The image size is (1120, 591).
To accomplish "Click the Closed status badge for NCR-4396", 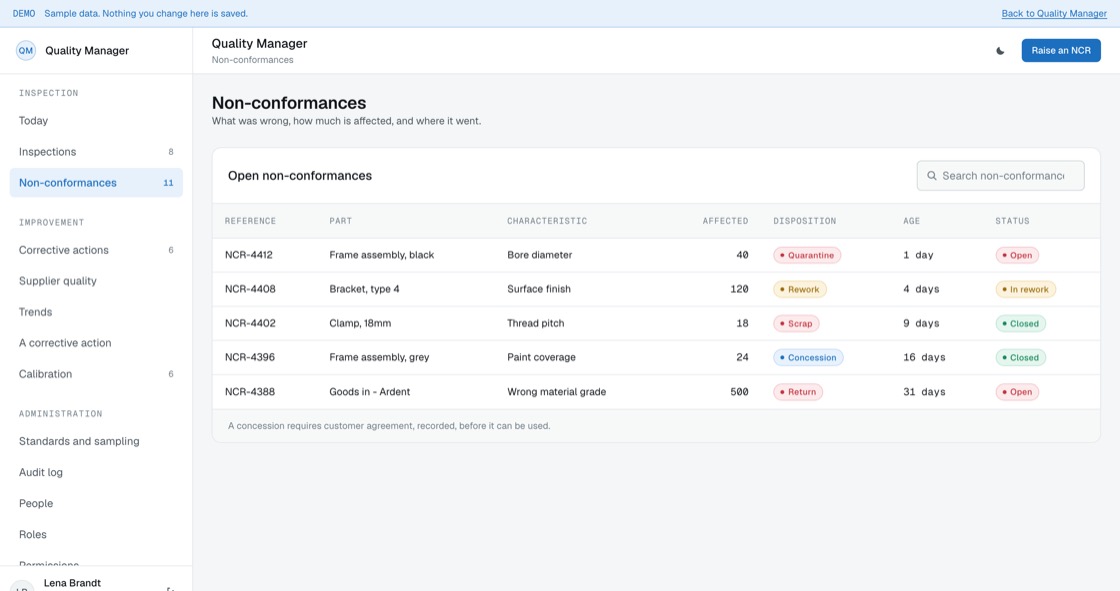I will 1020,357.
